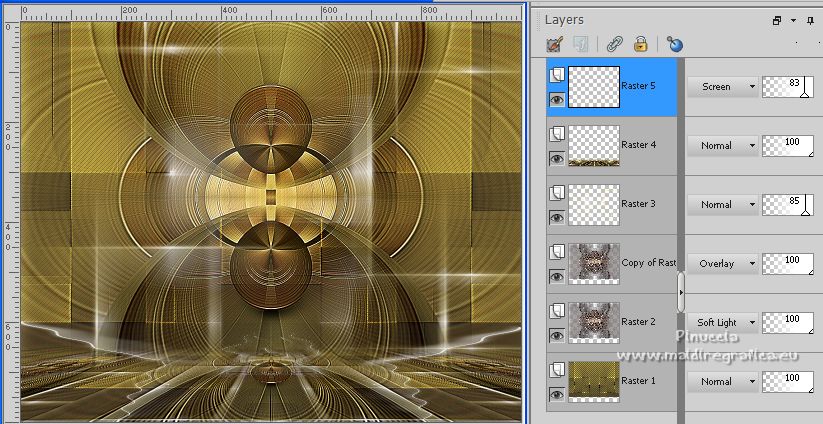Image resolution: width=823 pixels, height=424 pixels.
Task: Select the Copy of Raster layer
Action: coord(647,263)
